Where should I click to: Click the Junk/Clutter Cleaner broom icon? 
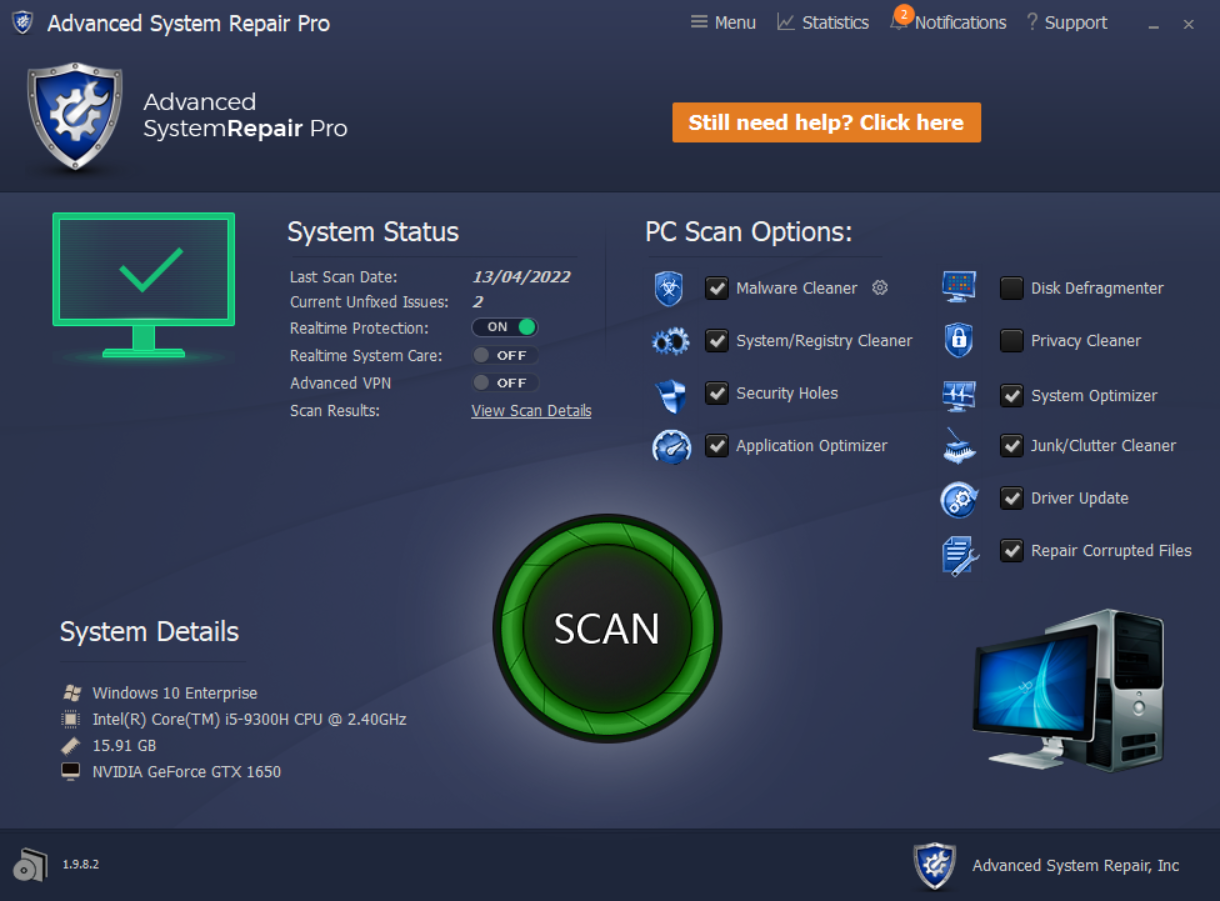click(x=959, y=446)
